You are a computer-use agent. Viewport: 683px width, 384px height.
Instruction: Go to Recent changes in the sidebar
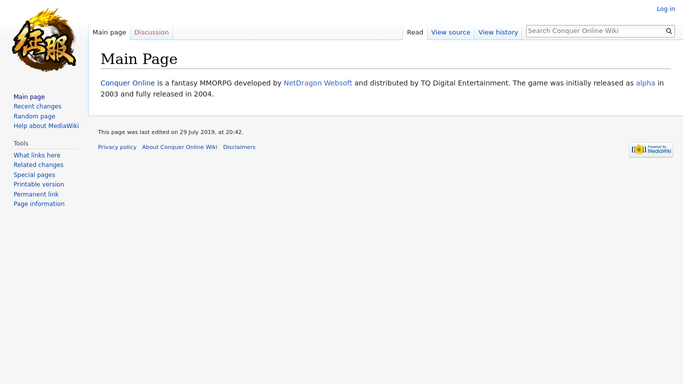[37, 106]
